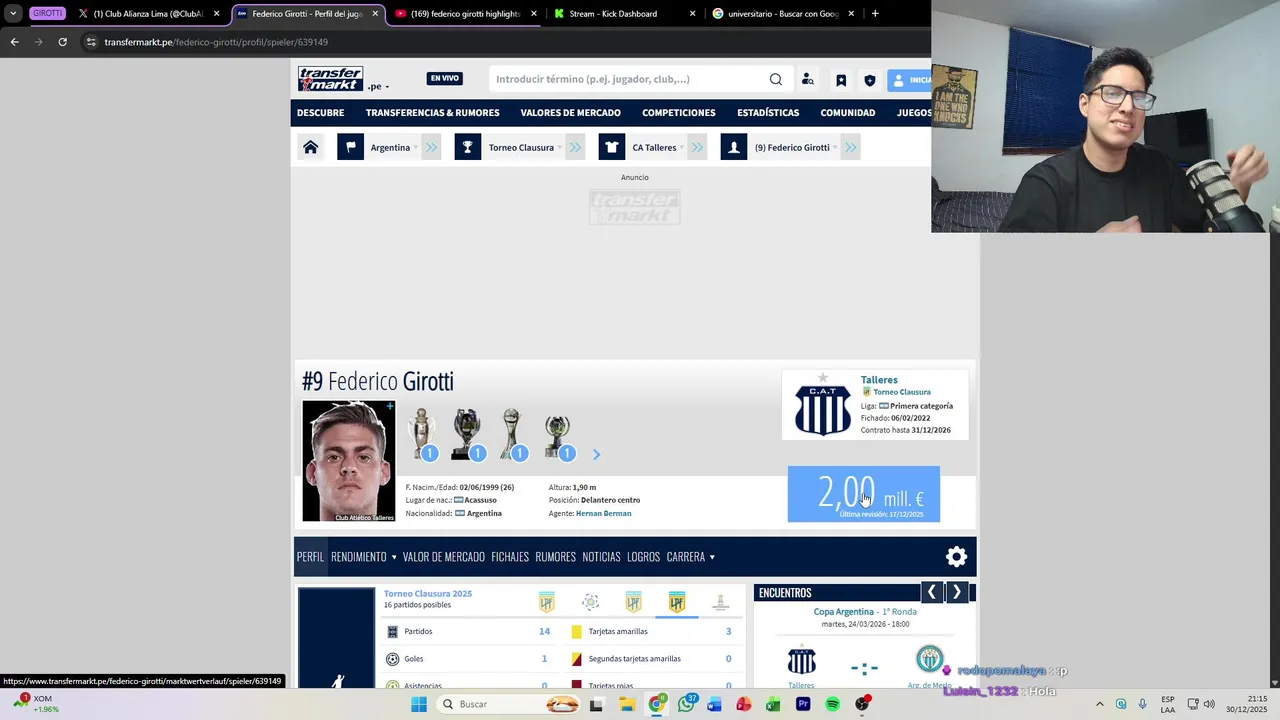This screenshot has width=1280, height=720.
Task: Open Chrome tab search dropdown arrow
Action: (13, 14)
